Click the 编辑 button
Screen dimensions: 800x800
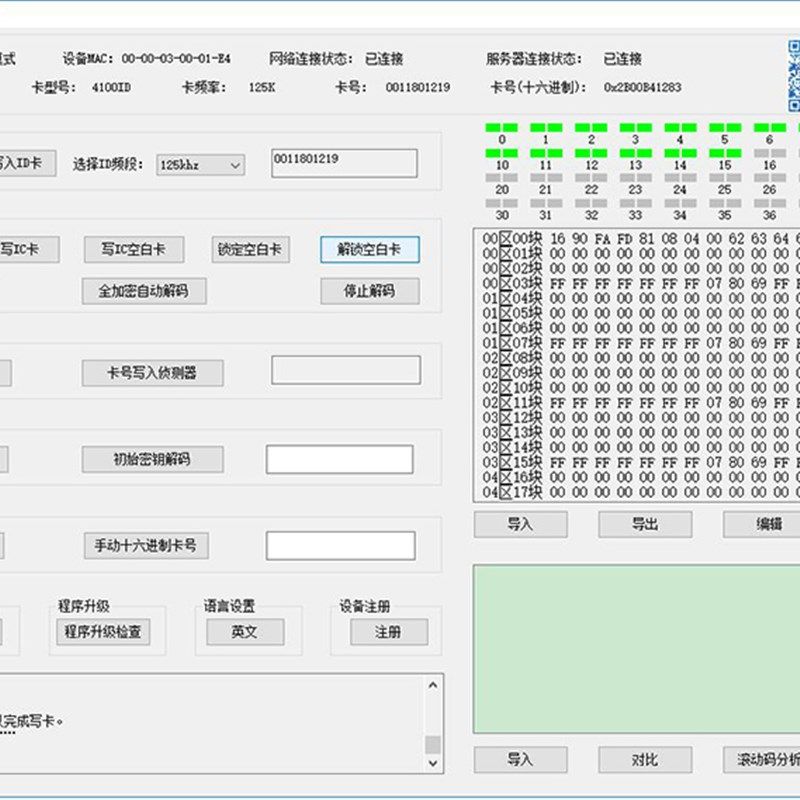tap(762, 524)
